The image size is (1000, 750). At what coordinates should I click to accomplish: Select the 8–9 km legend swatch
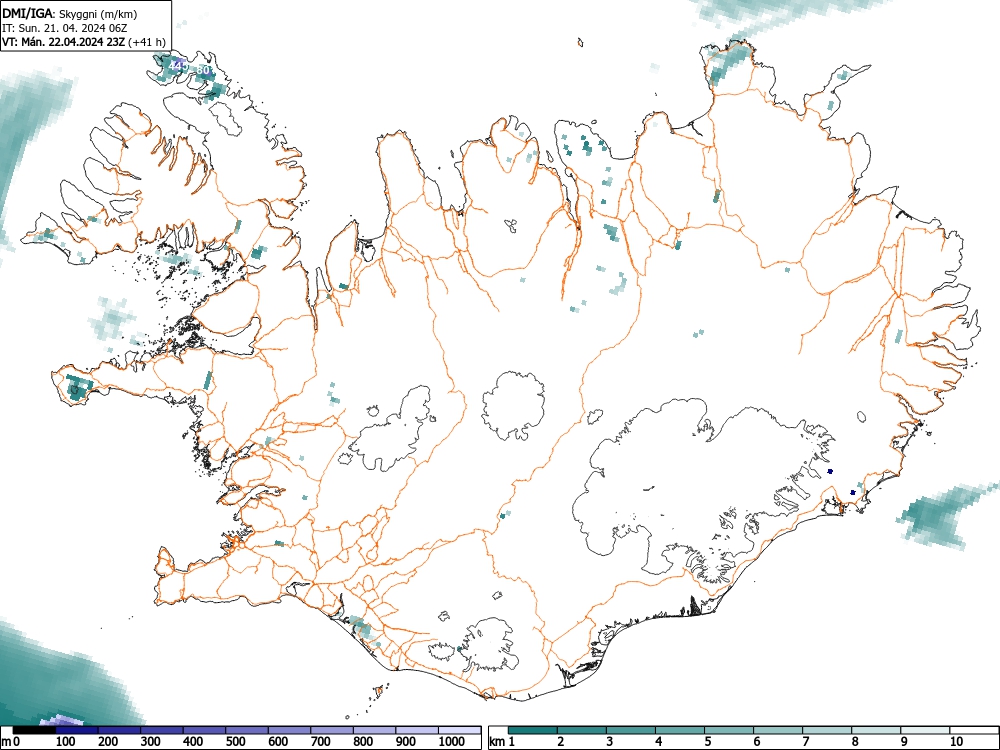pos(876,730)
